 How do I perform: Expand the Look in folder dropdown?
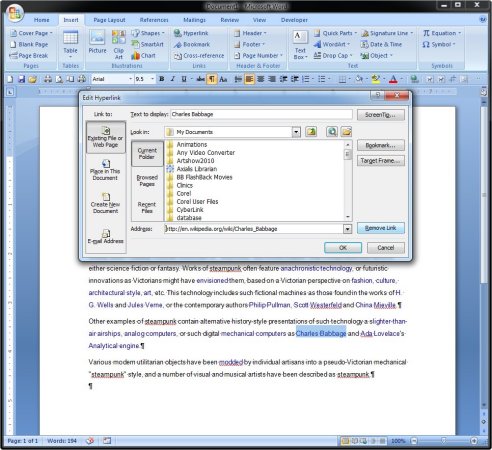(296, 132)
